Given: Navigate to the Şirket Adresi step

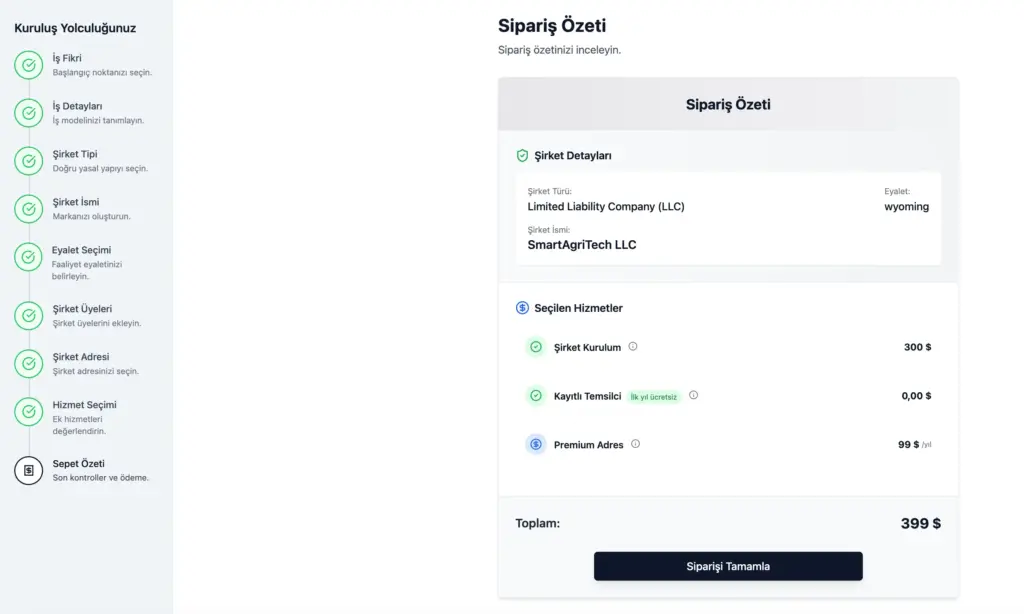Looking at the screenshot, I should pos(85,363).
